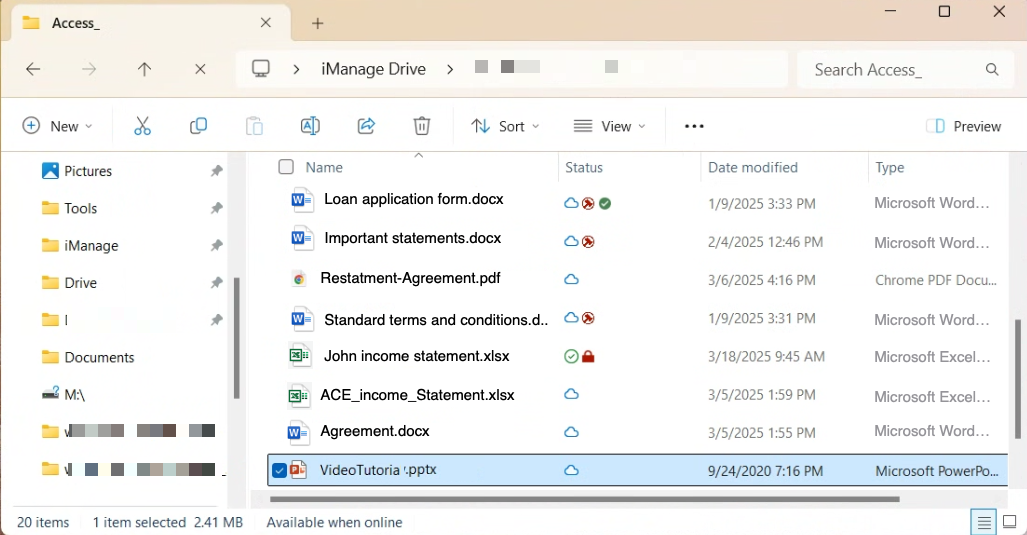Open the Sort dropdown
Image resolution: width=1027 pixels, height=535 pixels.
coord(505,126)
